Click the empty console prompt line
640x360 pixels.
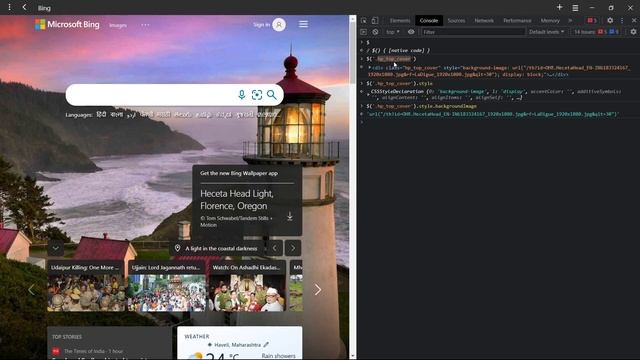(498, 122)
